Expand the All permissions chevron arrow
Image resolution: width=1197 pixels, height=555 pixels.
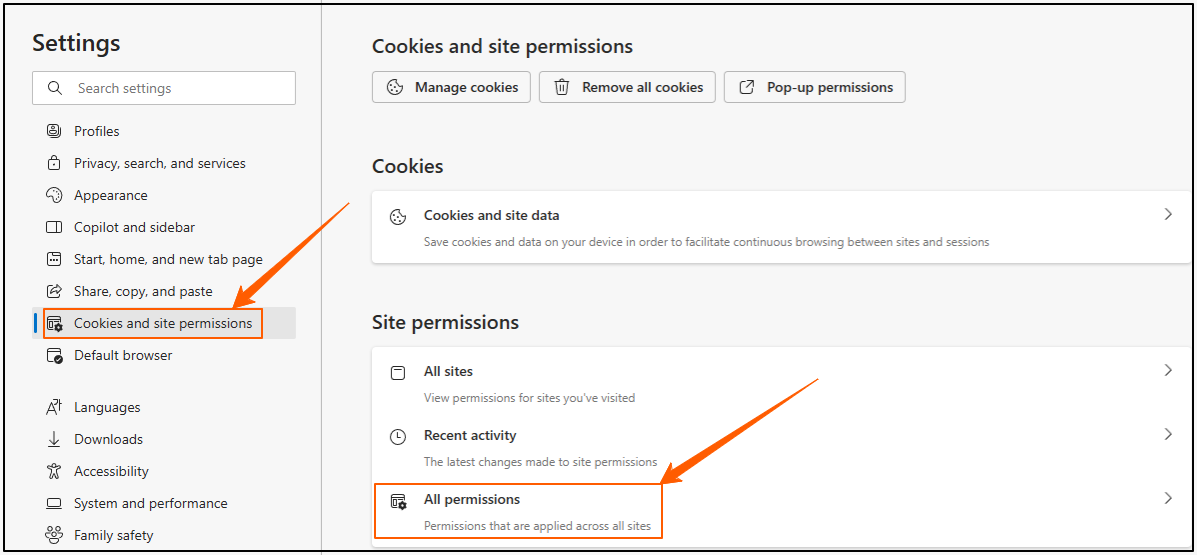1167,499
